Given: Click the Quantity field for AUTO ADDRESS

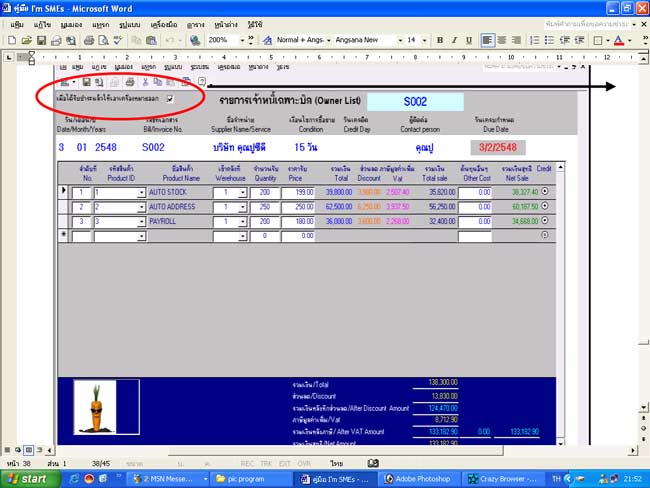Looking at the screenshot, I should [263, 207].
